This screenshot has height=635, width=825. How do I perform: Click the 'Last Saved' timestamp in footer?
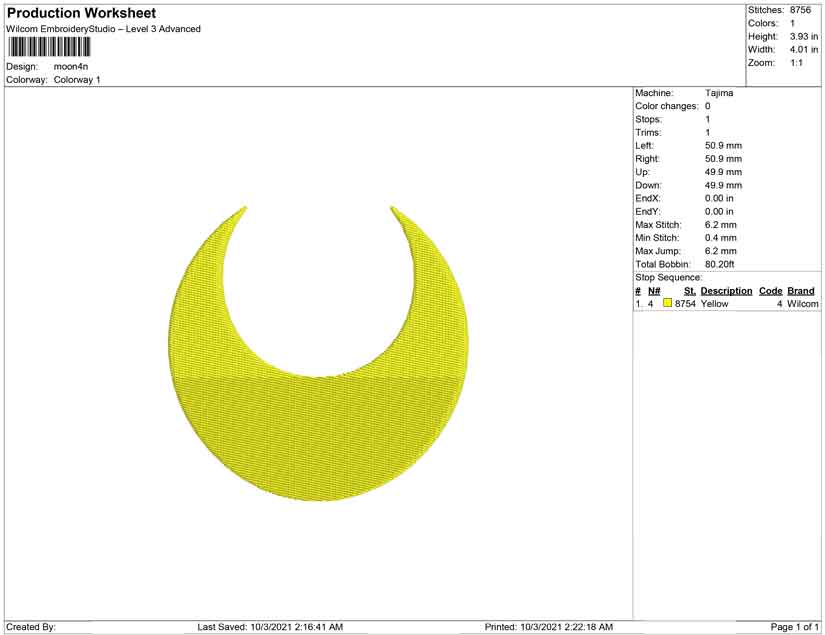click(x=270, y=627)
